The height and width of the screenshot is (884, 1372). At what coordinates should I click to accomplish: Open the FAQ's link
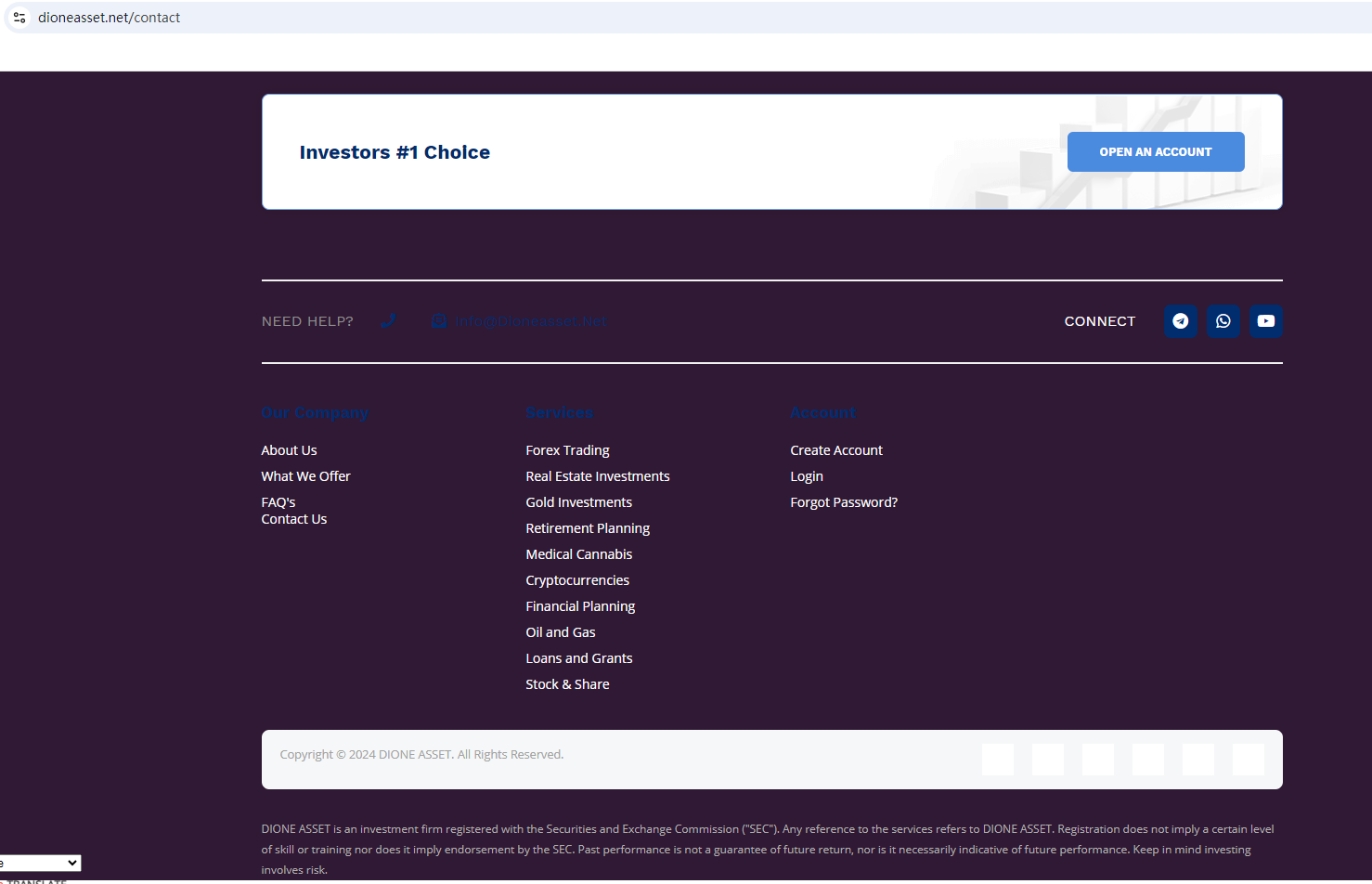278,502
